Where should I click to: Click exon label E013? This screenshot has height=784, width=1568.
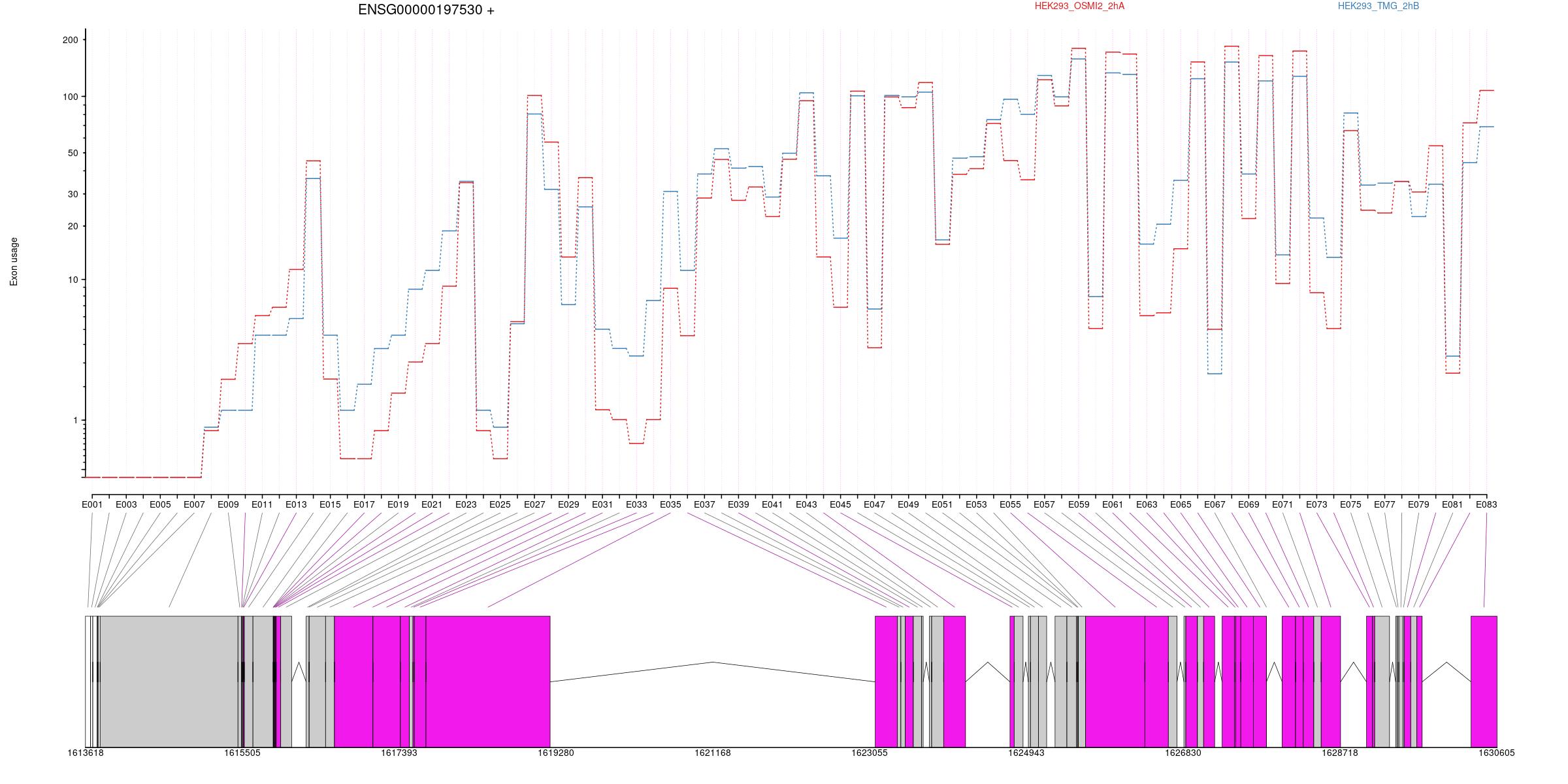tap(296, 504)
